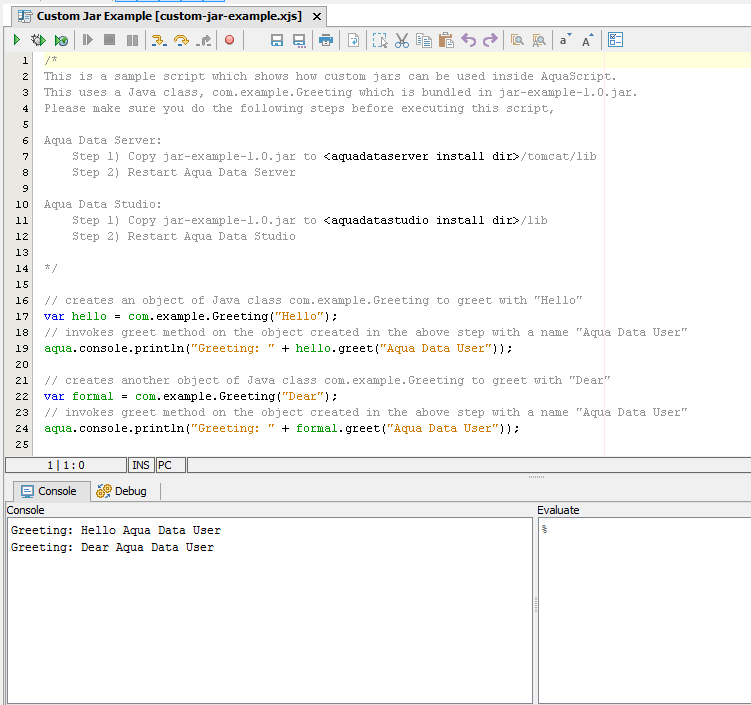Click 'Greeting: Hello Aqua Data User' console line
The width and height of the screenshot is (751, 705).
[x=115, y=530]
